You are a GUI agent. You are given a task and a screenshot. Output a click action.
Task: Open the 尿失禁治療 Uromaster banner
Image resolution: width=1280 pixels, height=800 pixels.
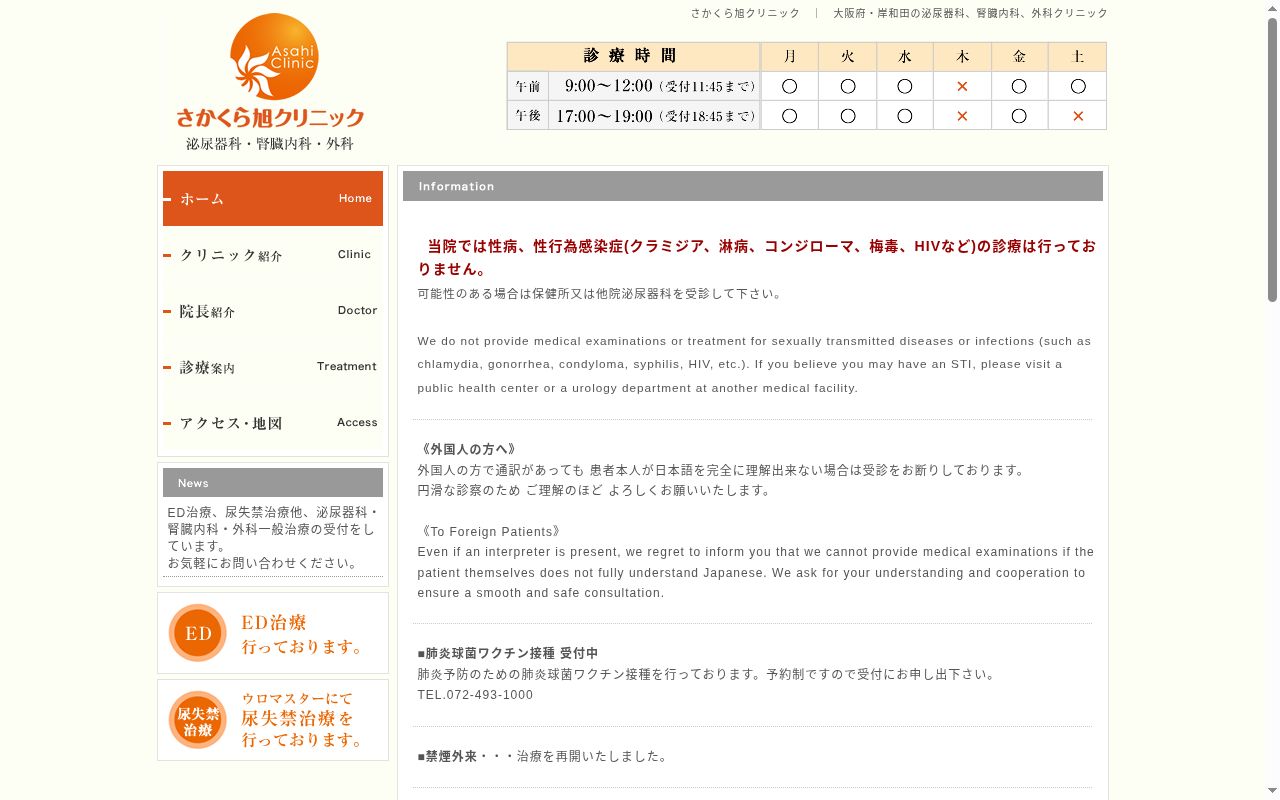273,720
